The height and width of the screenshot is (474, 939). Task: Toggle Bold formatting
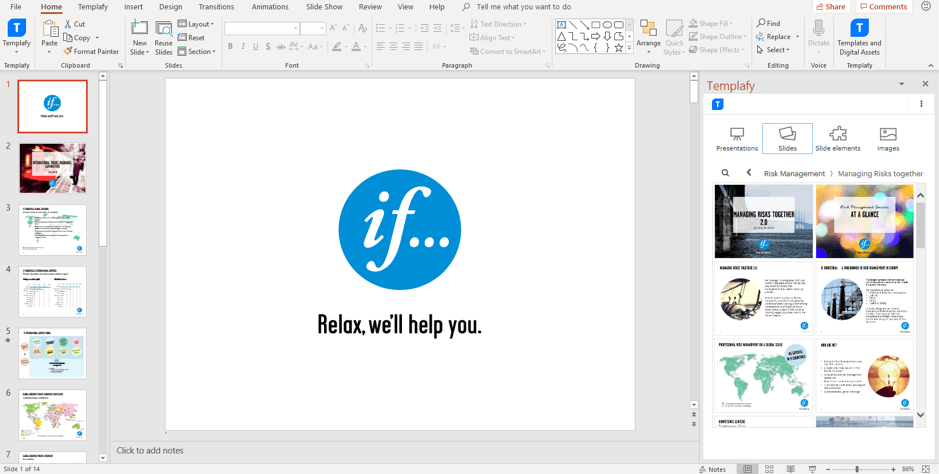coord(230,47)
